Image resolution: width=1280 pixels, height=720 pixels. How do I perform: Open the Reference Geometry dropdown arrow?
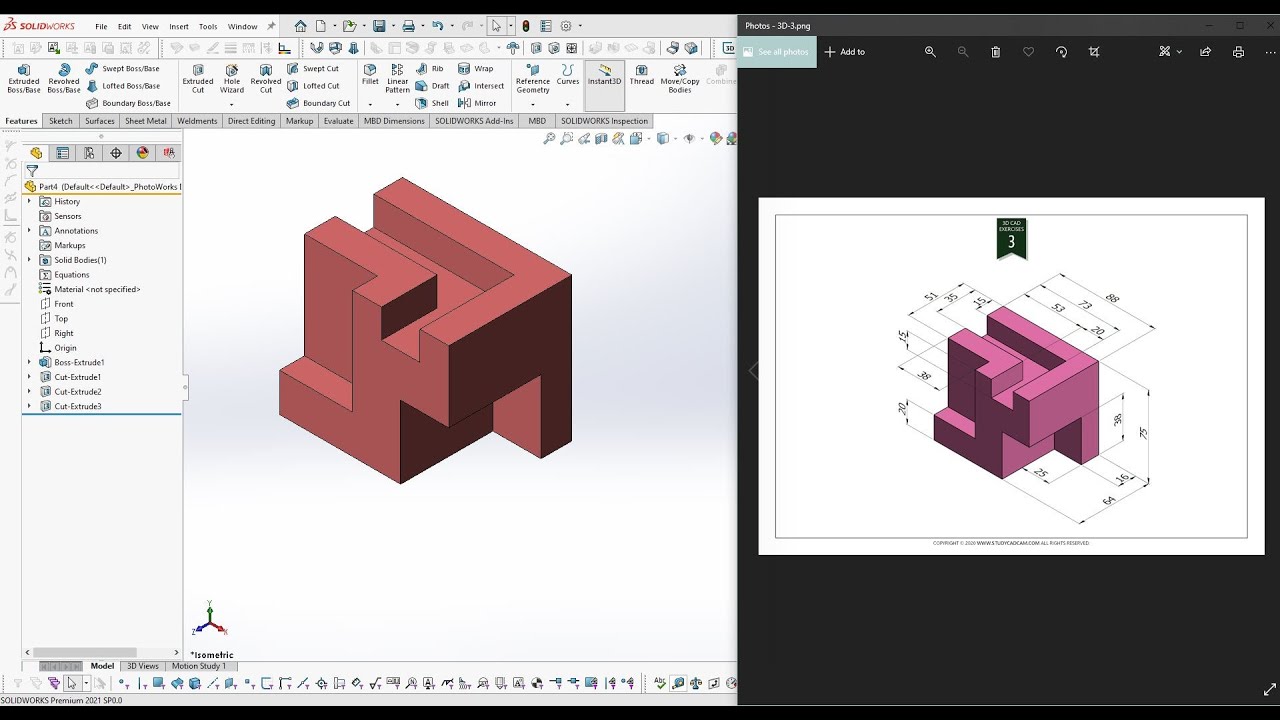pyautogui.click(x=533, y=104)
